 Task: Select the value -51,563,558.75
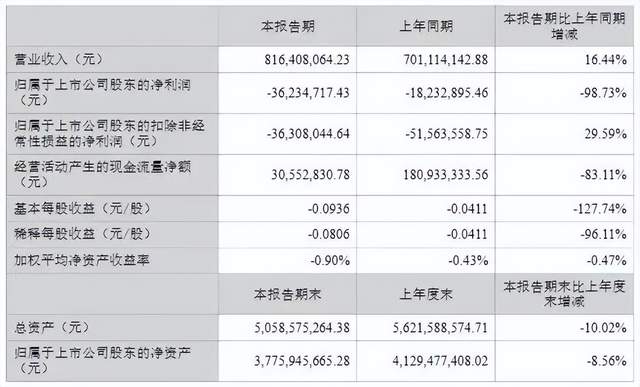(447, 134)
